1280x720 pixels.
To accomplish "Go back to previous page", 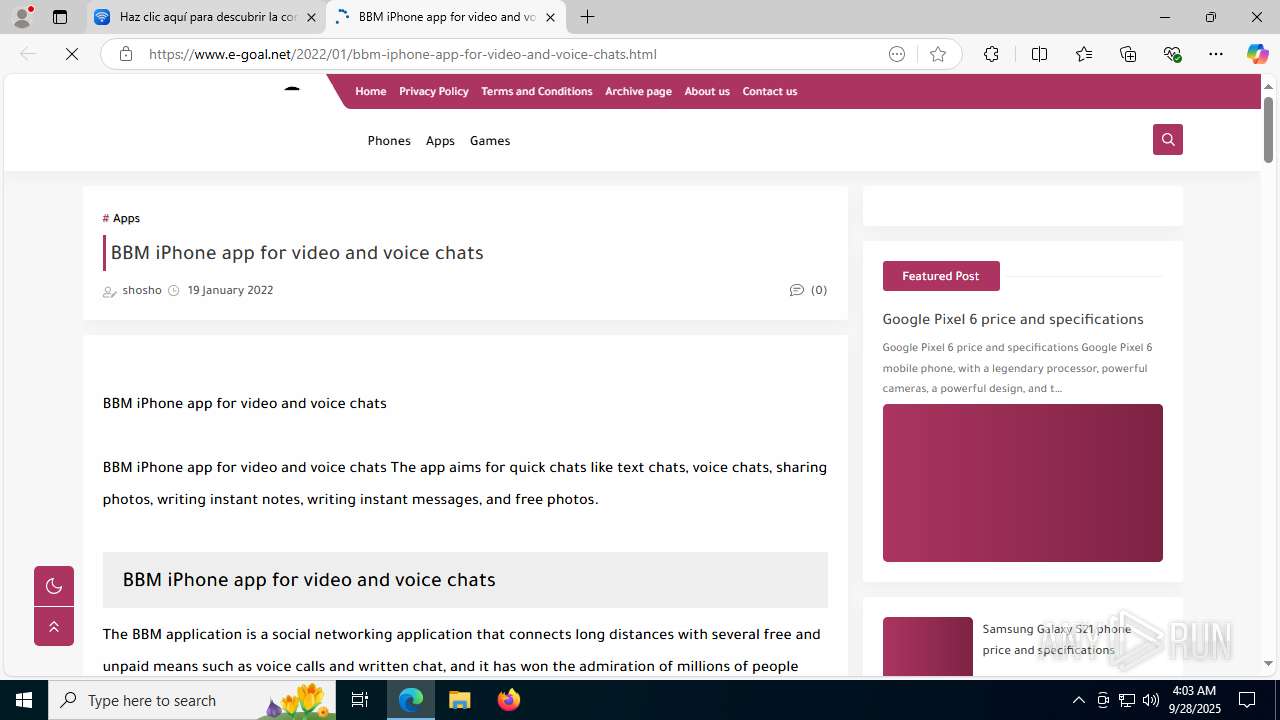I will [x=28, y=54].
